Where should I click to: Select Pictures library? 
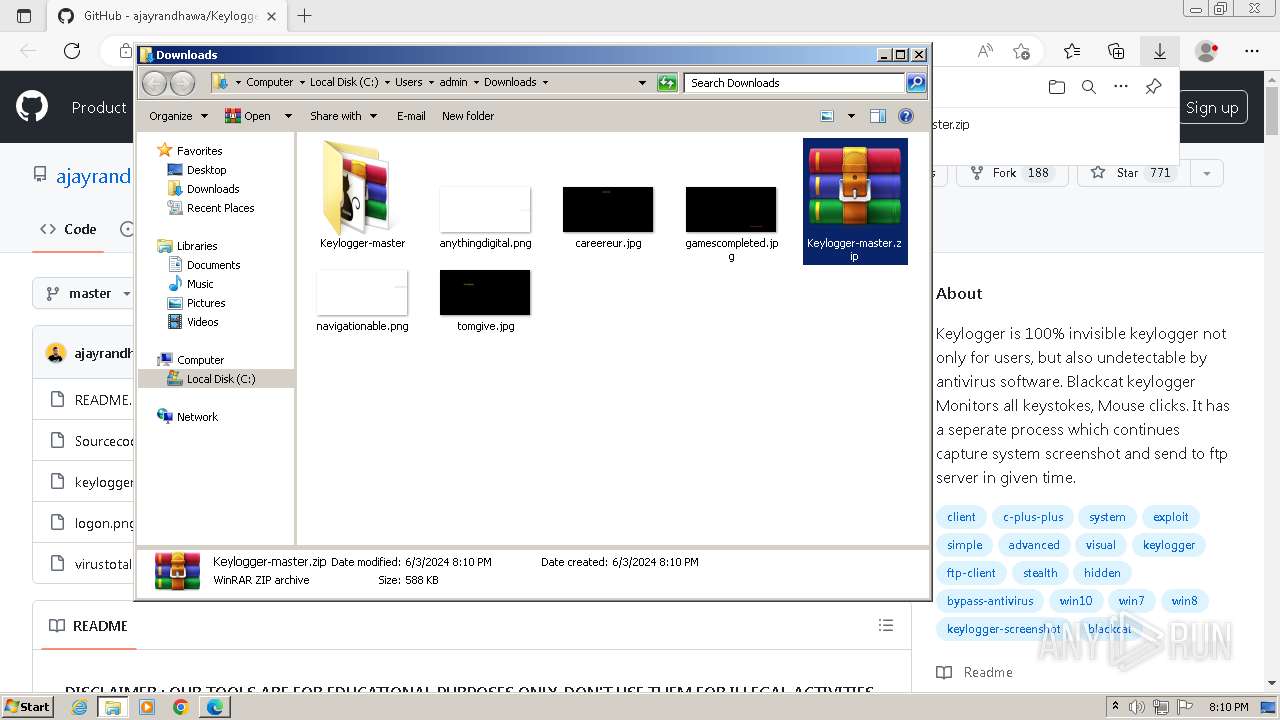pyautogui.click(x=206, y=303)
